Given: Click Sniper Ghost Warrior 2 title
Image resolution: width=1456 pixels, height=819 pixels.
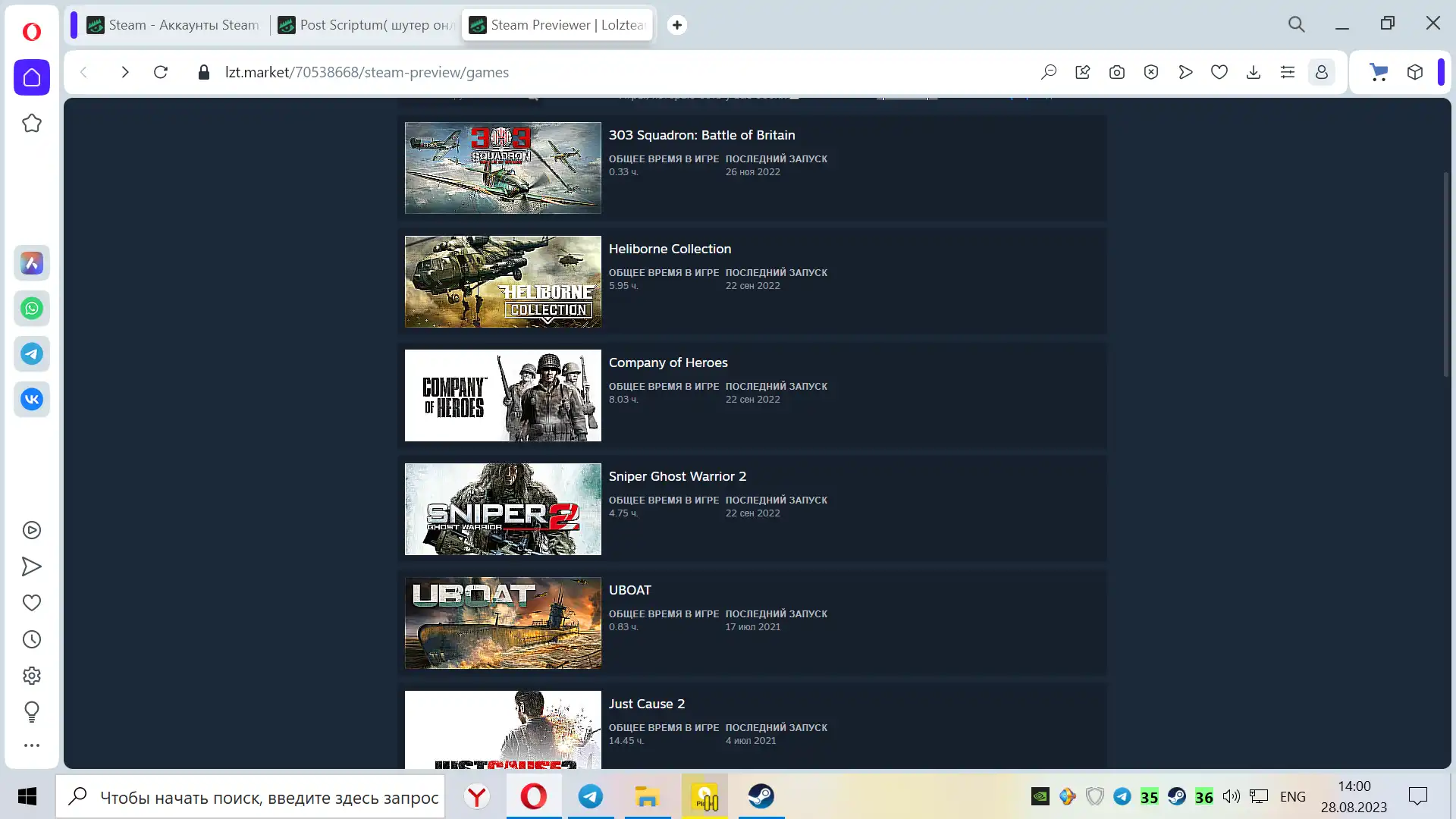Looking at the screenshot, I should 677,476.
